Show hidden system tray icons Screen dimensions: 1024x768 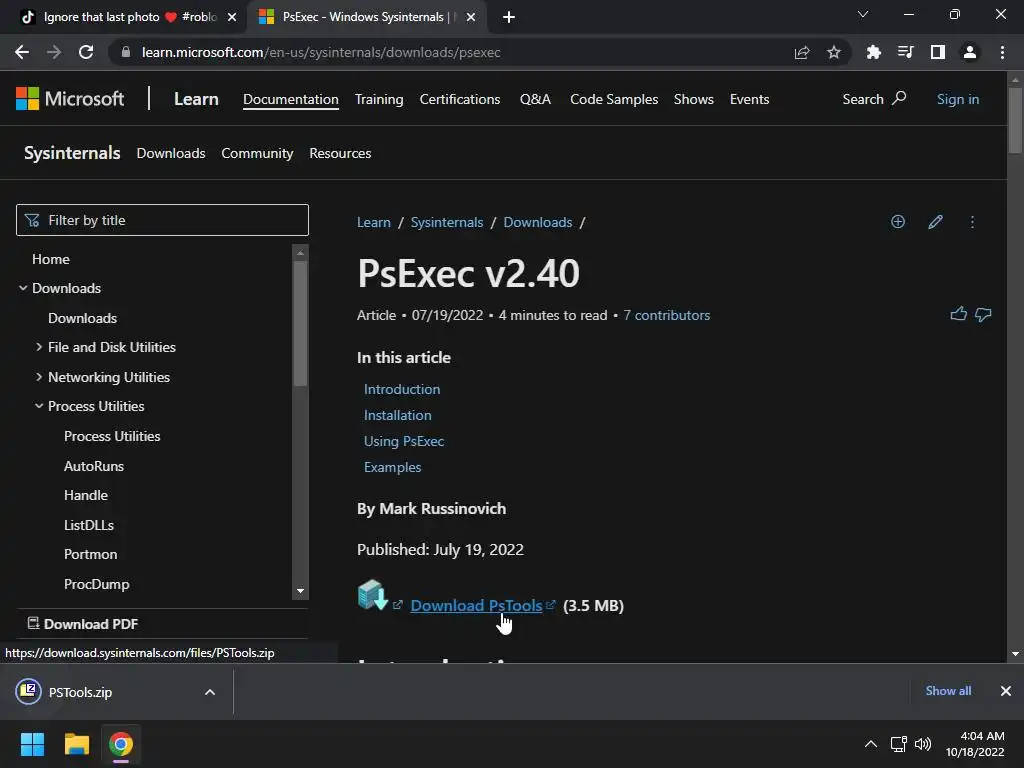tap(871, 744)
